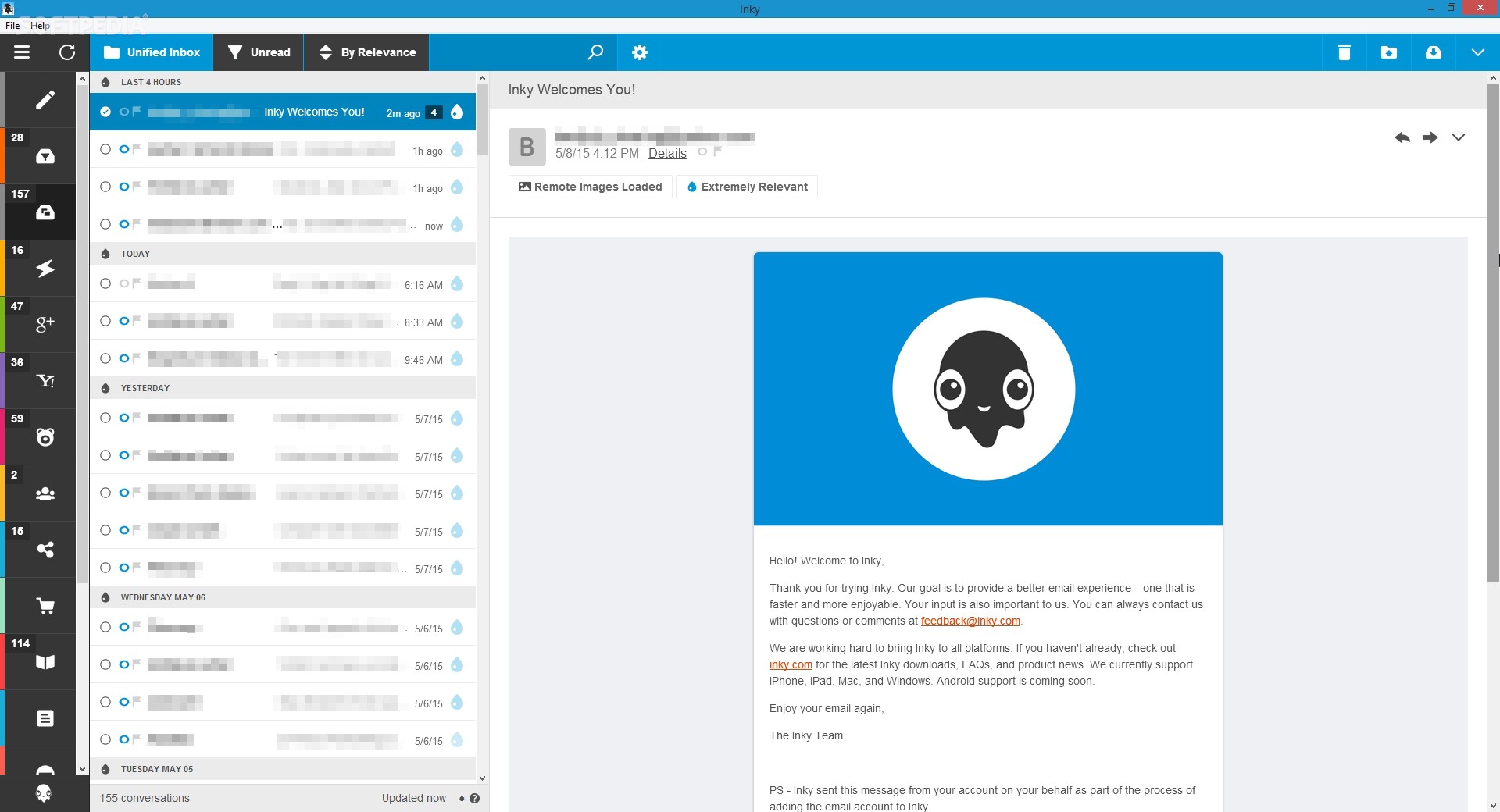Image resolution: width=1500 pixels, height=812 pixels.
Task: Open the search magnifier
Action: click(595, 52)
